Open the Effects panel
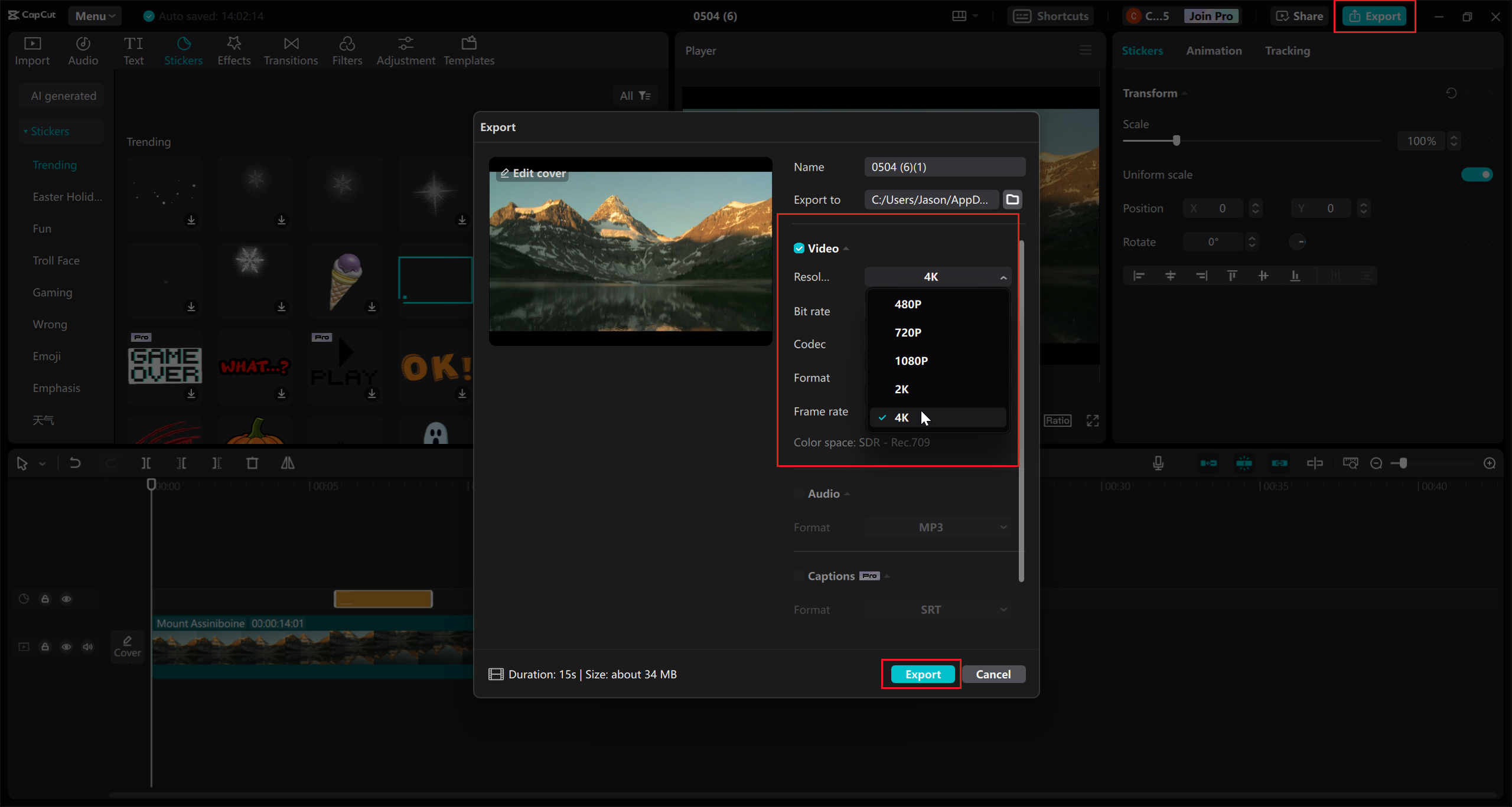The image size is (1512, 807). pyautogui.click(x=234, y=50)
